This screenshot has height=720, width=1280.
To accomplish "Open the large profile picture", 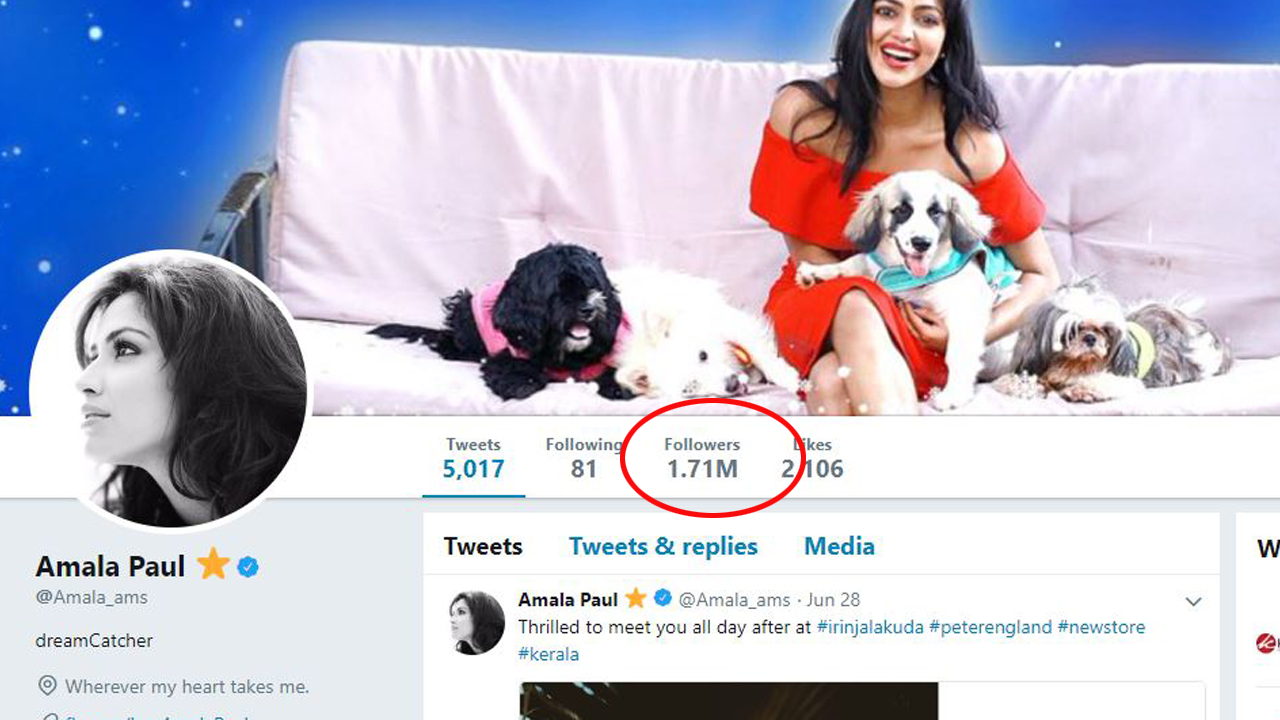I will pyautogui.click(x=171, y=390).
